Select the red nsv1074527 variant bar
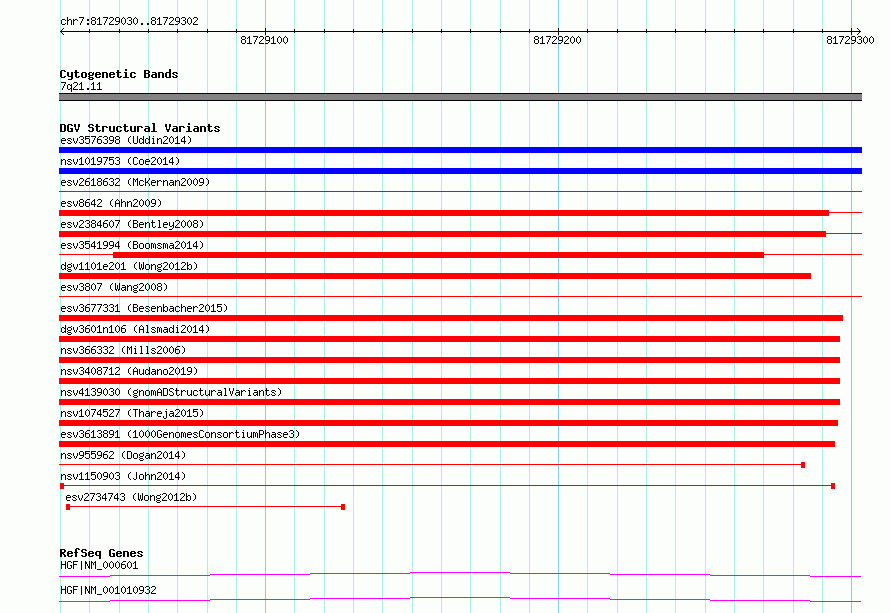The height and width of the screenshot is (613, 890). [x=448, y=423]
